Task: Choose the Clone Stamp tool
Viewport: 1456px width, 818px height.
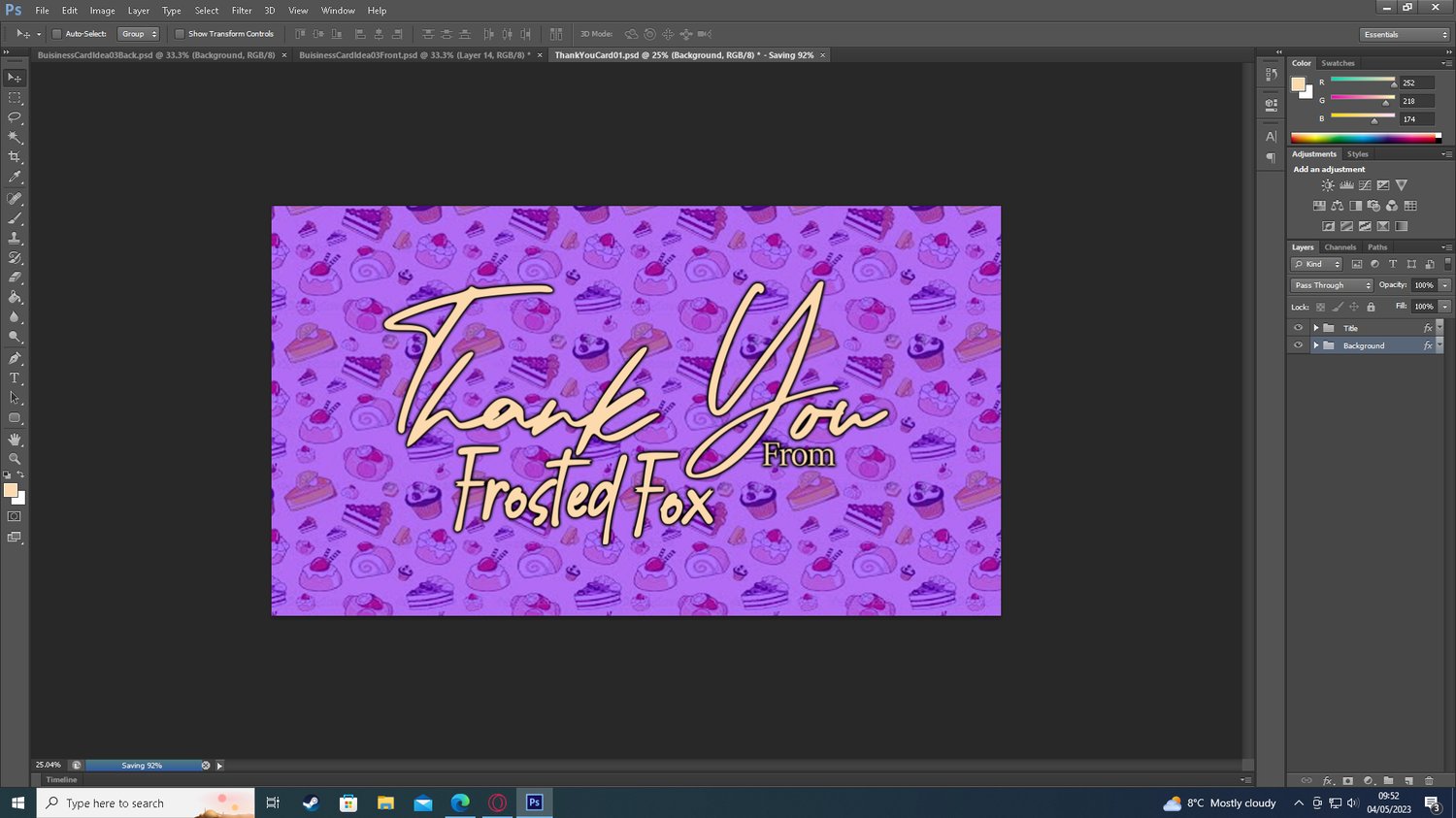Action: [15, 239]
